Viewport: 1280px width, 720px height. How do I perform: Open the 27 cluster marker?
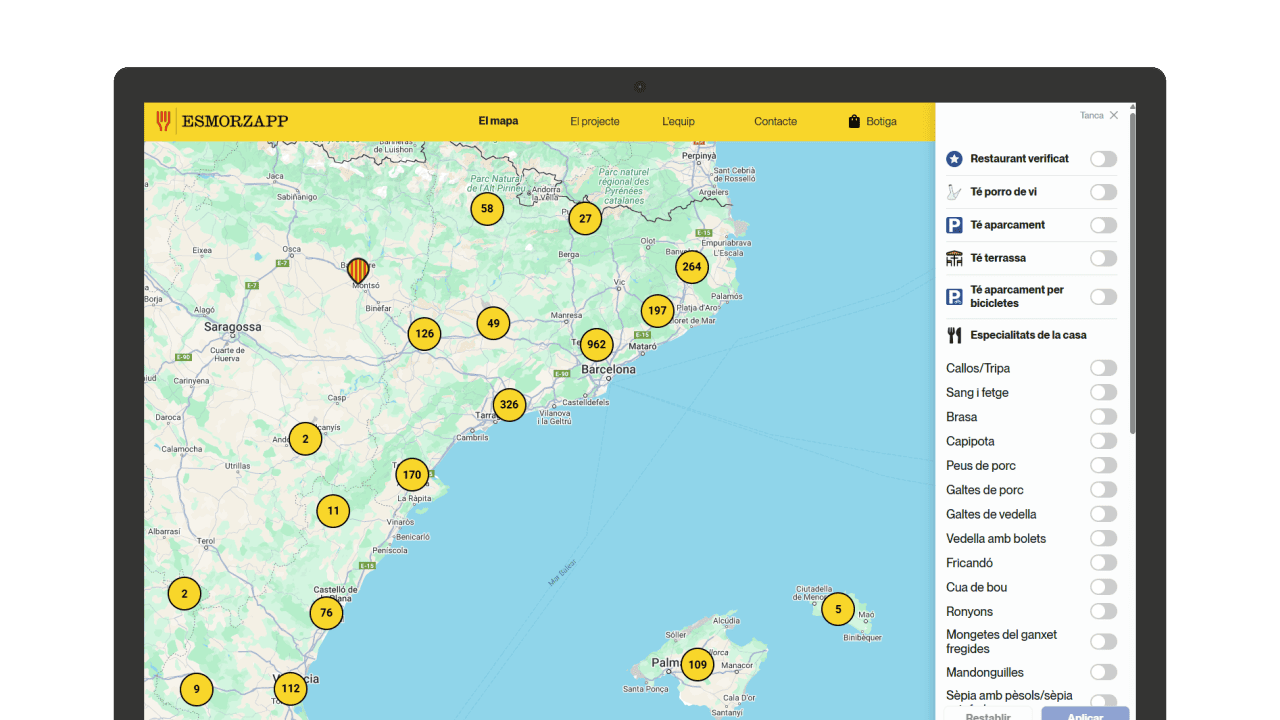[585, 219]
